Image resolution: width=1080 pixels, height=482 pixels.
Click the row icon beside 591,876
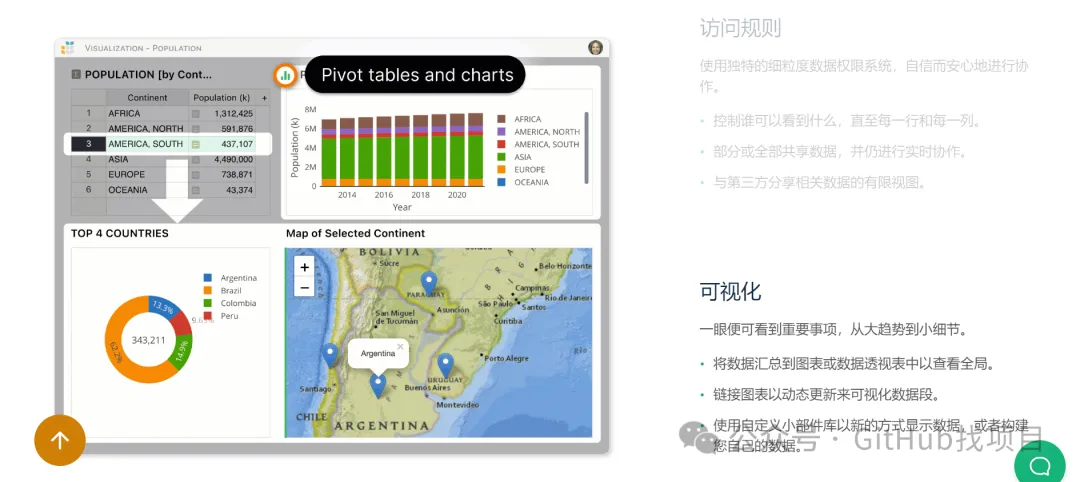(x=196, y=129)
